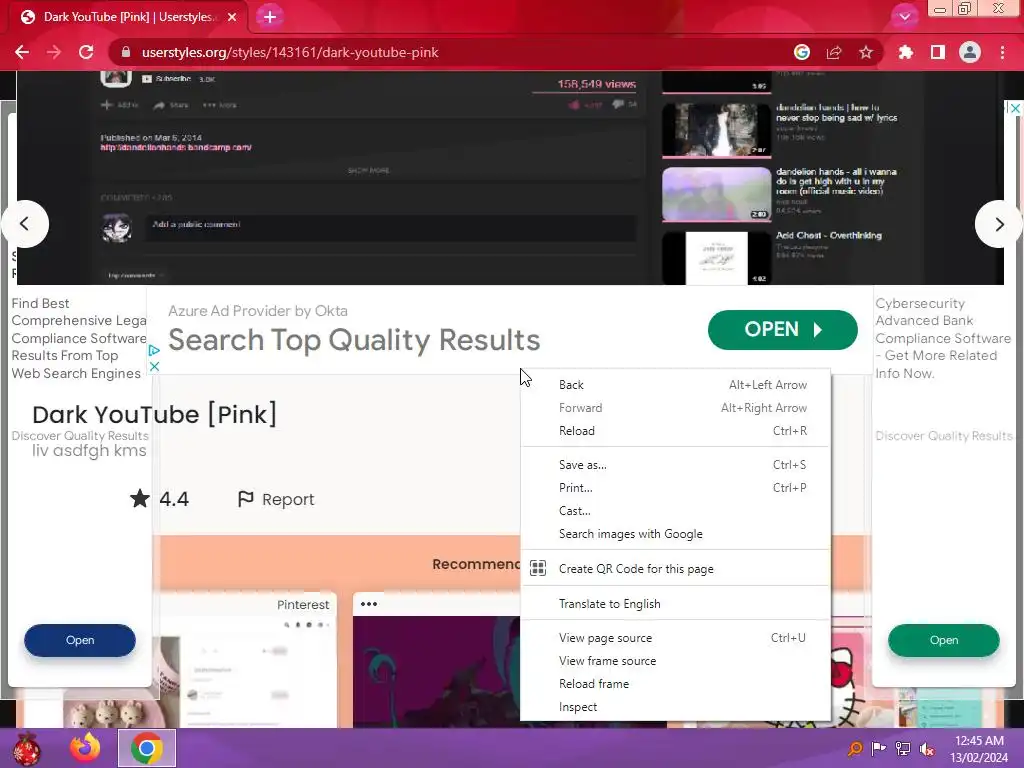Screen dimensions: 1024x768
Task: Share this page via share icon
Action: pos(834,52)
